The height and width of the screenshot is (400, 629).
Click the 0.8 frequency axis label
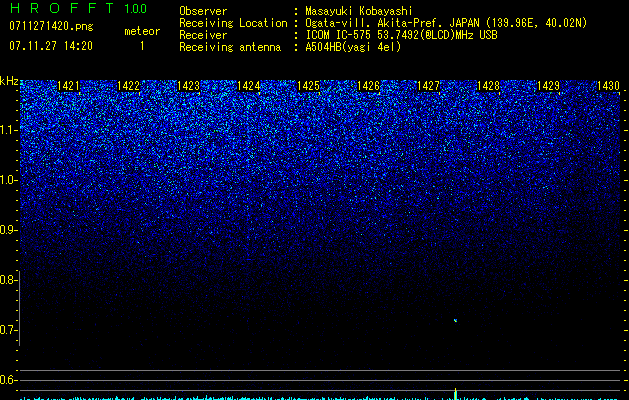point(8,280)
